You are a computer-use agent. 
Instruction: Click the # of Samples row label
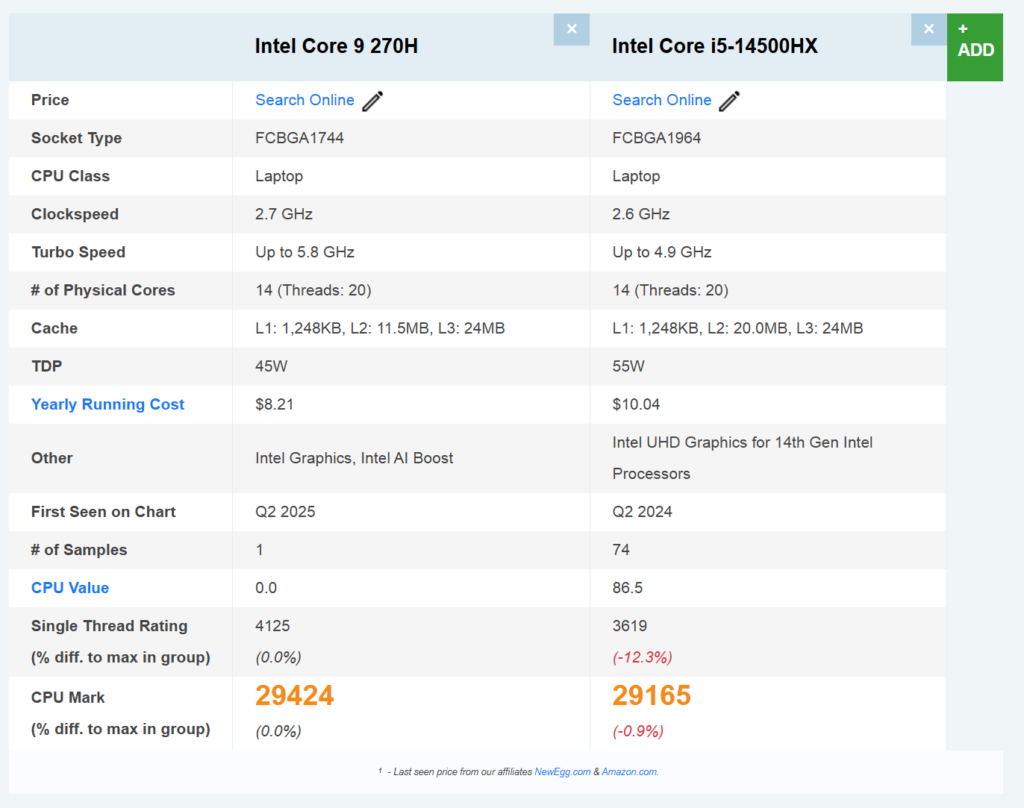79,550
